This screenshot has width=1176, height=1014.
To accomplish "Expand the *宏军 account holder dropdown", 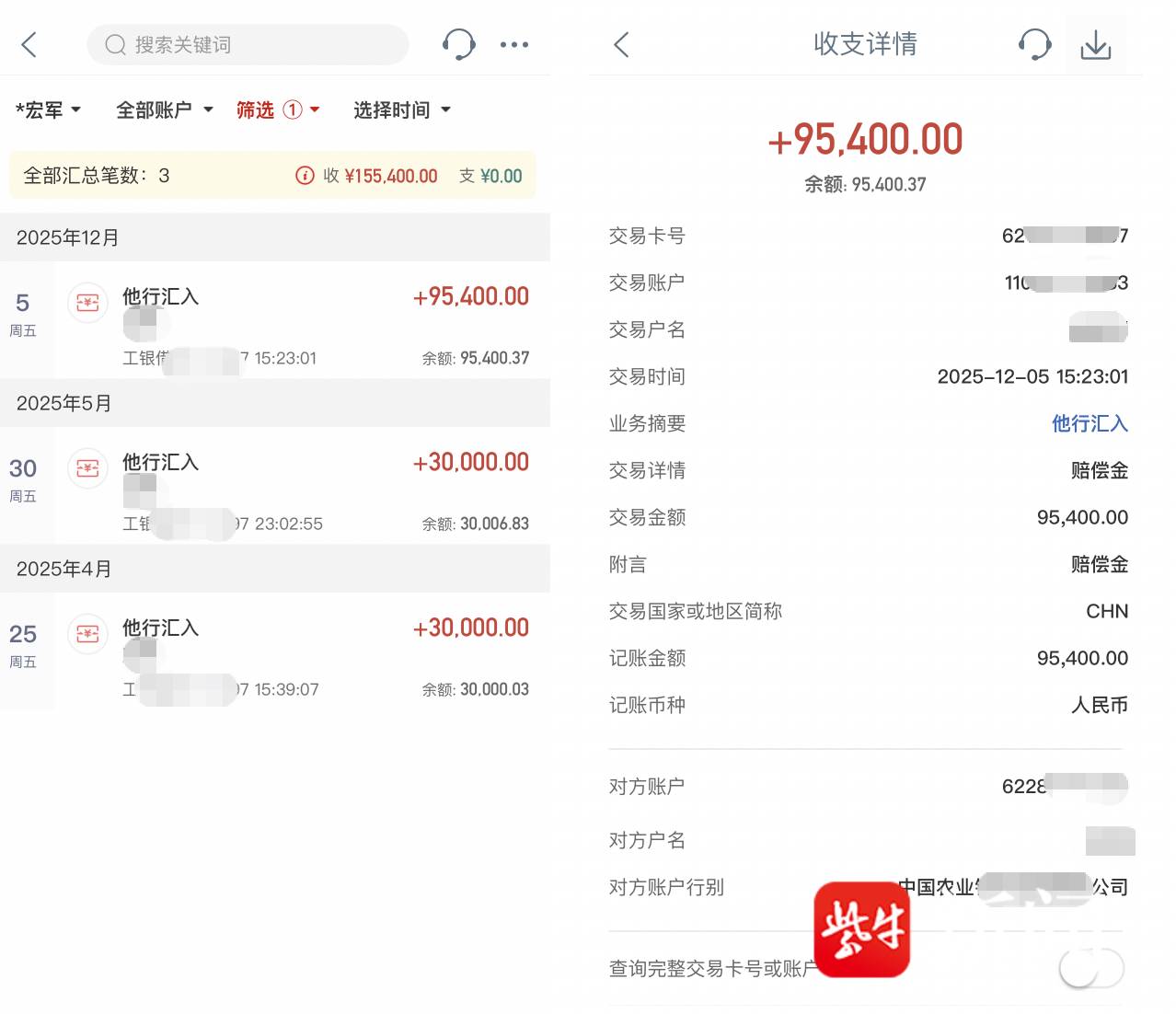I will click(x=48, y=110).
